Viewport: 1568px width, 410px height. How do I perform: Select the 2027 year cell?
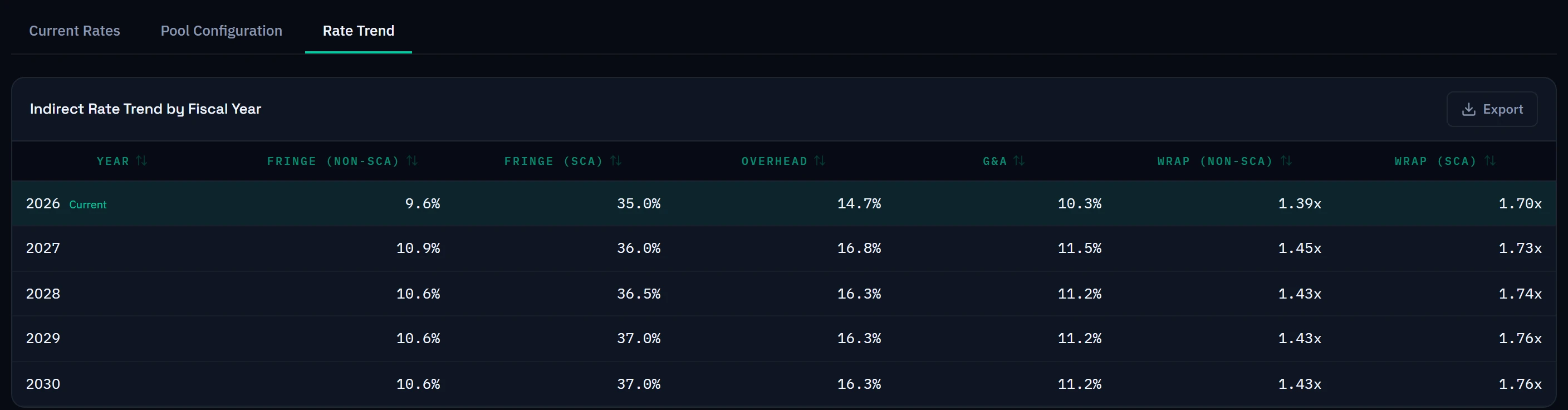tap(43, 248)
